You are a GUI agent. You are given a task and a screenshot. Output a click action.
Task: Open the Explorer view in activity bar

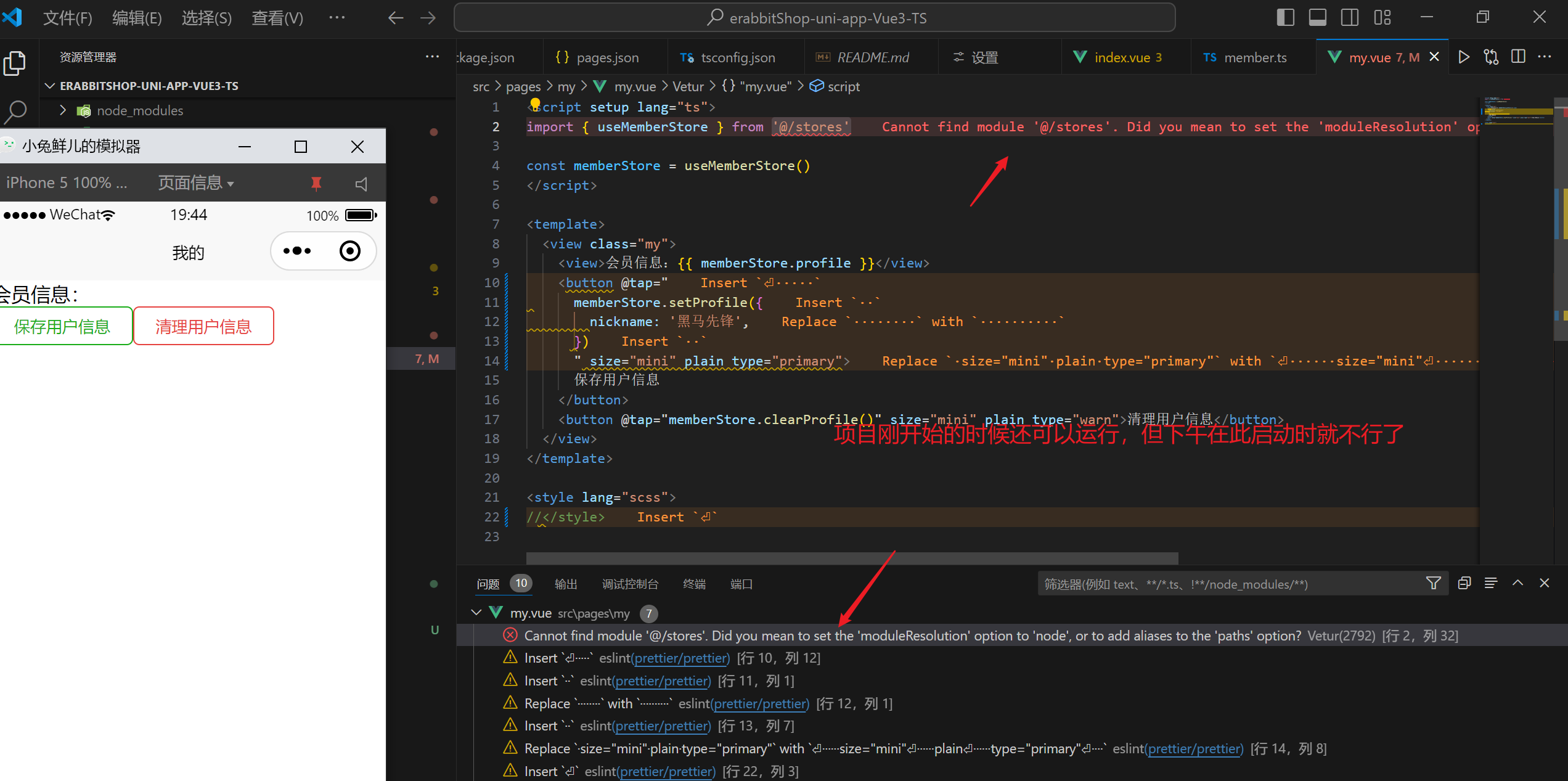click(15, 63)
